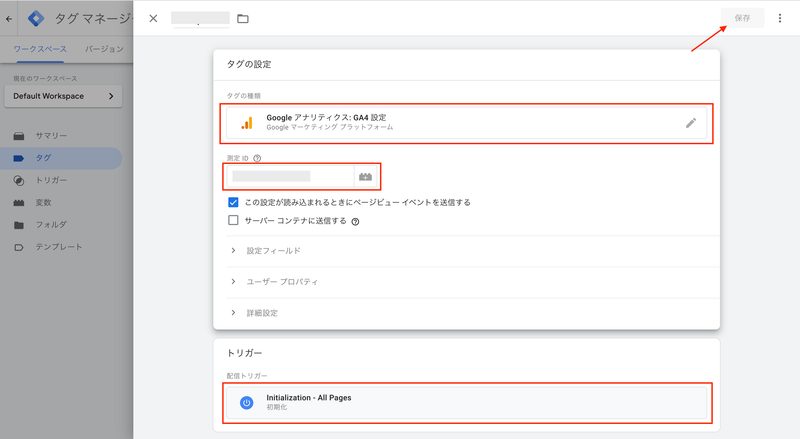Click the タグの設定 heading

click(249, 64)
